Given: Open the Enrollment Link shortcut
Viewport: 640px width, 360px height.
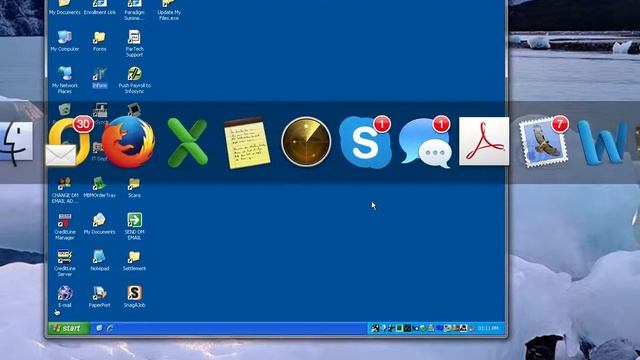Looking at the screenshot, I should 100,7.
